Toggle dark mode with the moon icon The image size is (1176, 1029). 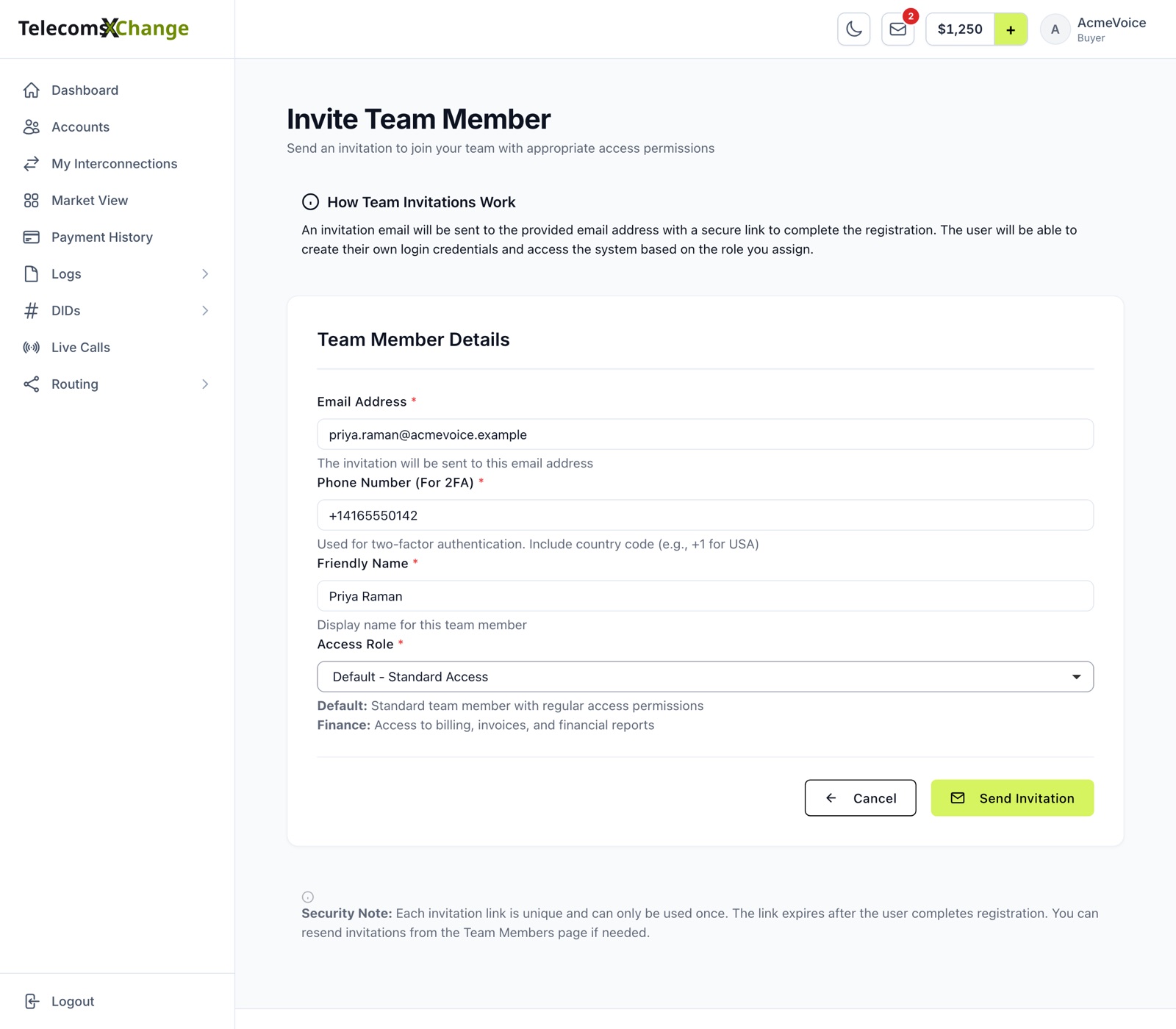(x=854, y=29)
